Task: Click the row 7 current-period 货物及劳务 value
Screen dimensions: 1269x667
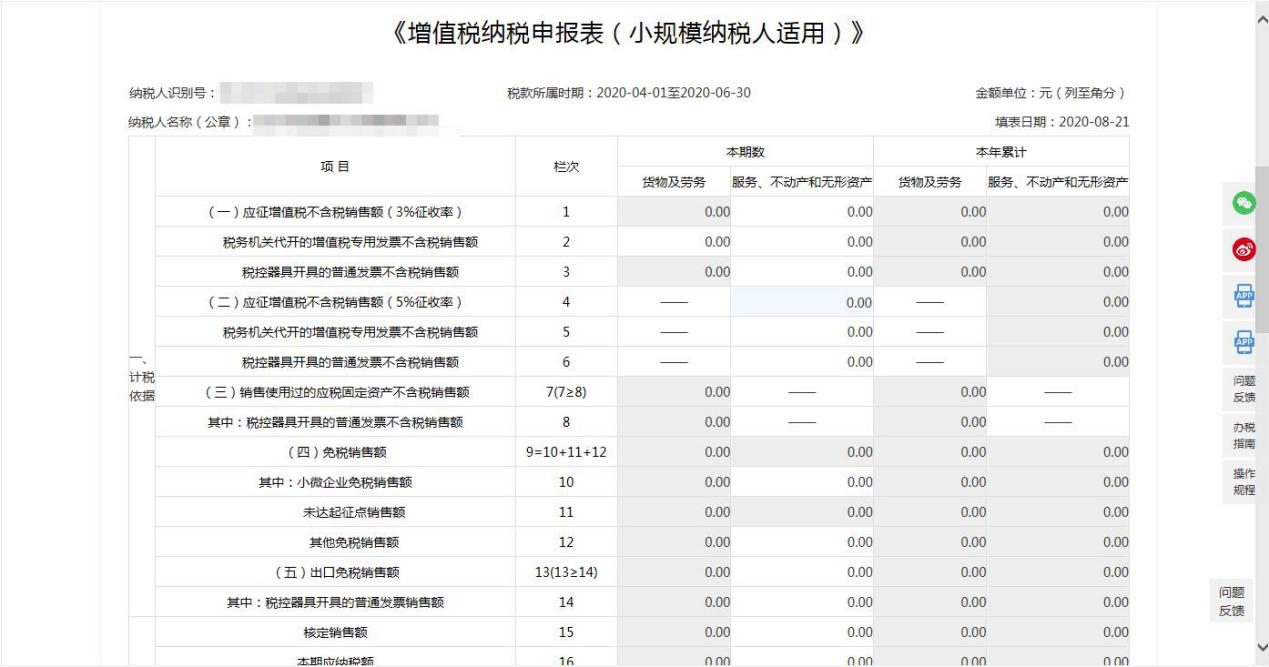Action: click(716, 392)
